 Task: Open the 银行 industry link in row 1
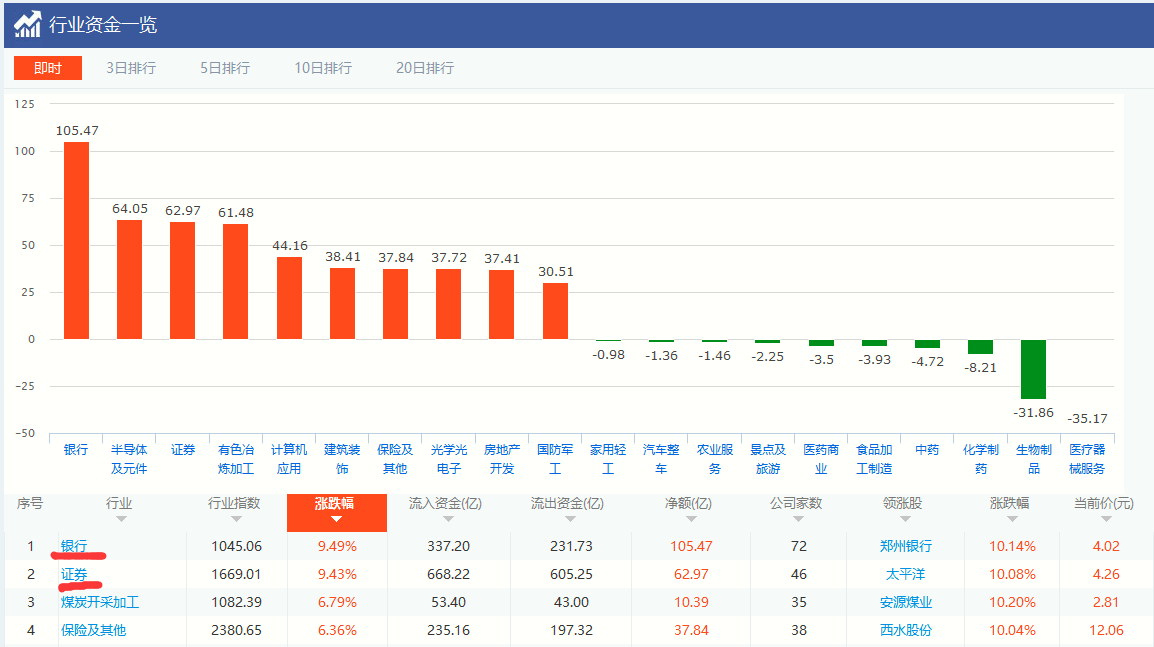(x=74, y=546)
